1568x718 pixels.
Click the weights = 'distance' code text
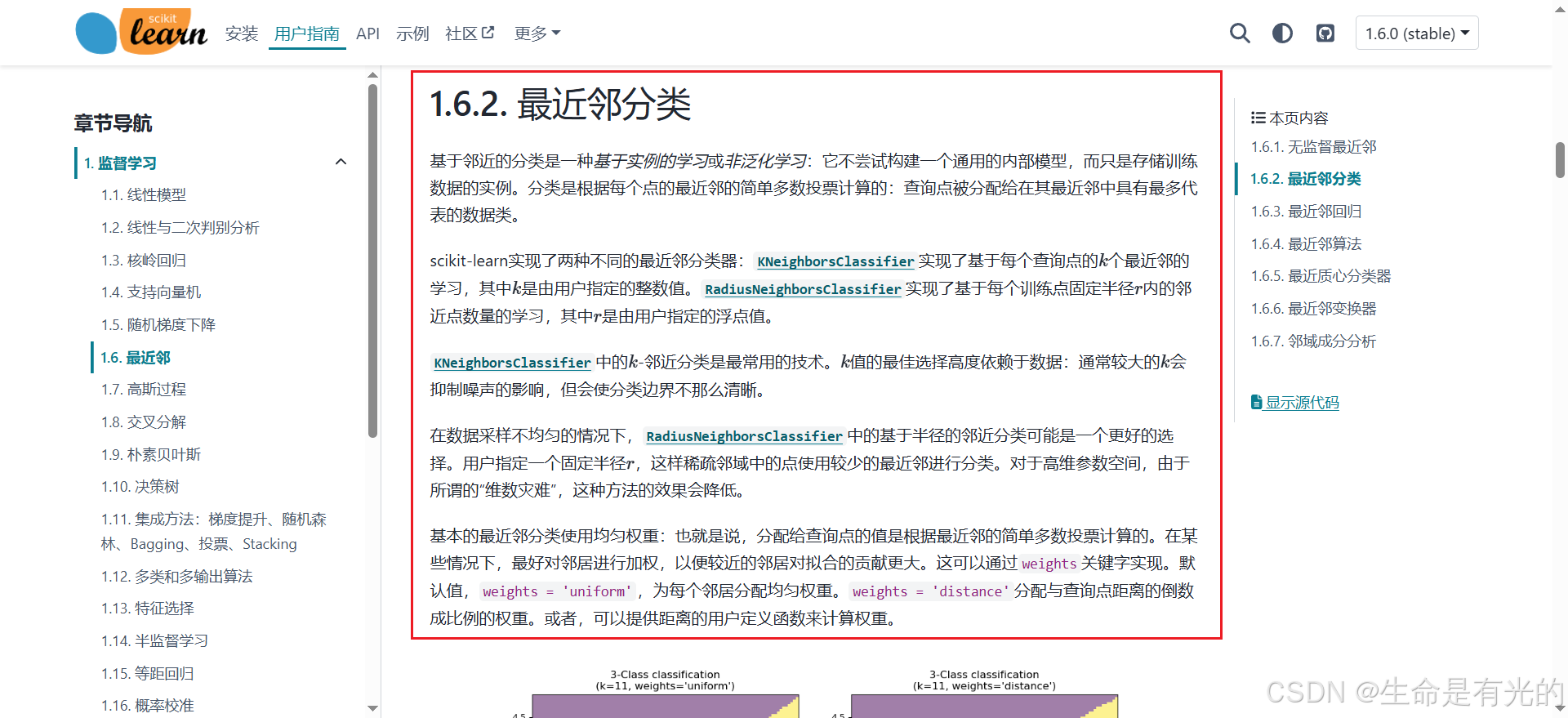930,591
